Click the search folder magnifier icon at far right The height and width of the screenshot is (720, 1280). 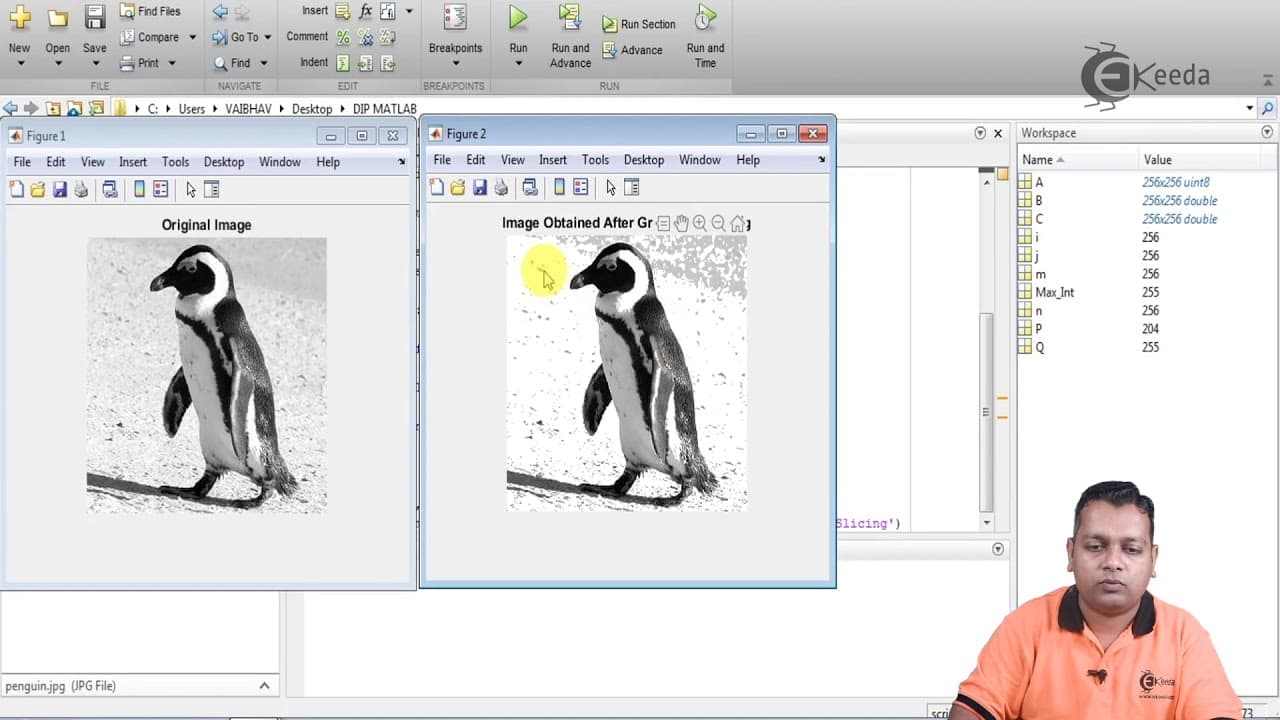(1268, 108)
